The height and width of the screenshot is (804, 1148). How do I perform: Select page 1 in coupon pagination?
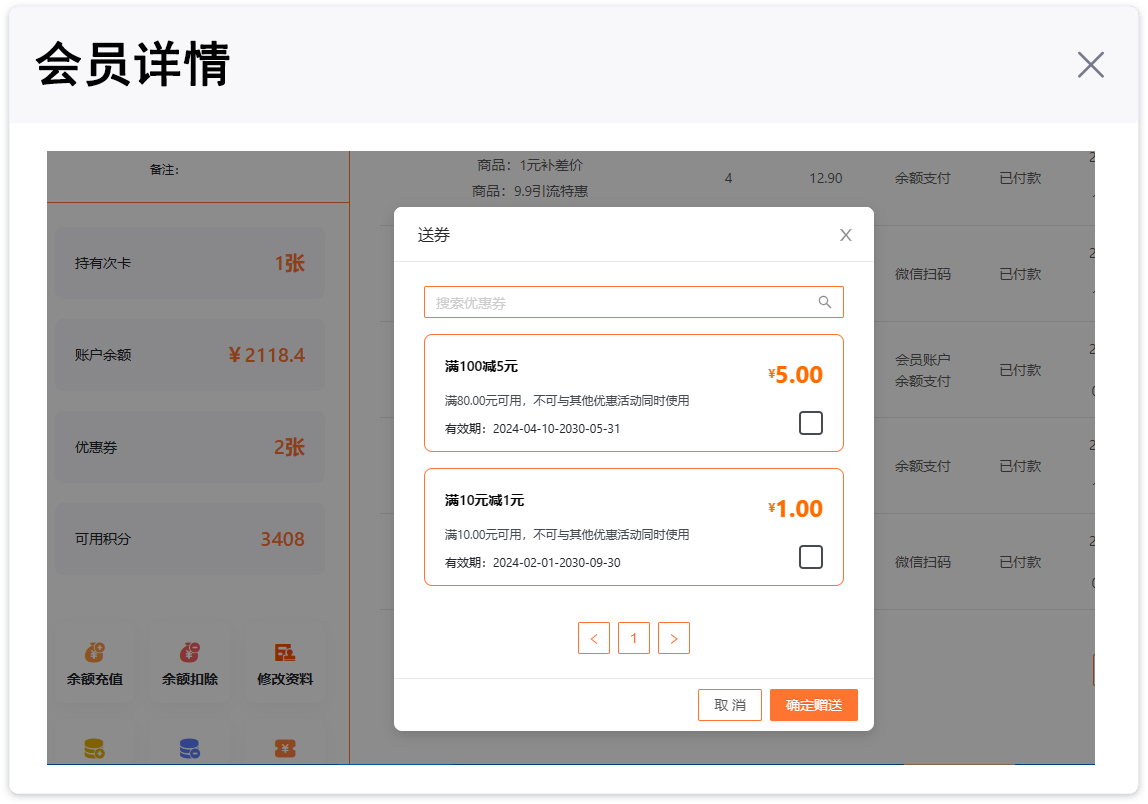pyautogui.click(x=634, y=638)
